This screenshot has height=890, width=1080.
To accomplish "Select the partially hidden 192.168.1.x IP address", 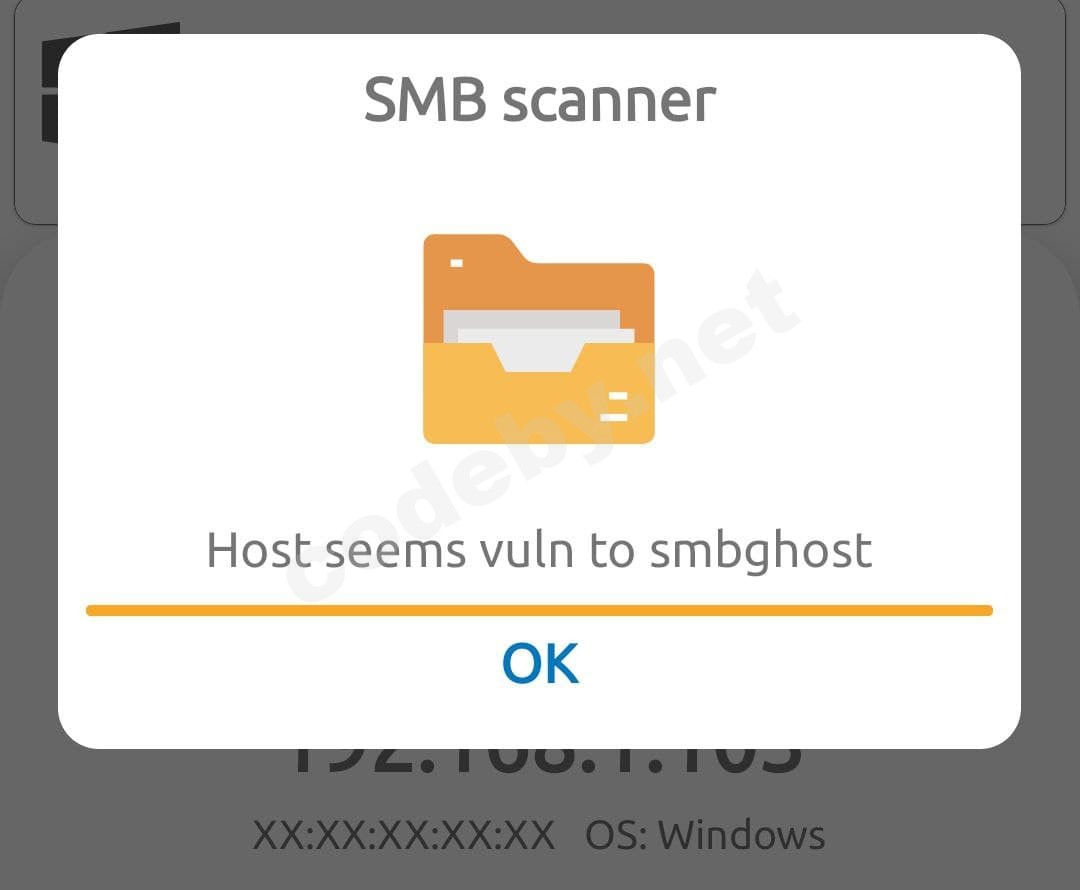I will pos(546,762).
